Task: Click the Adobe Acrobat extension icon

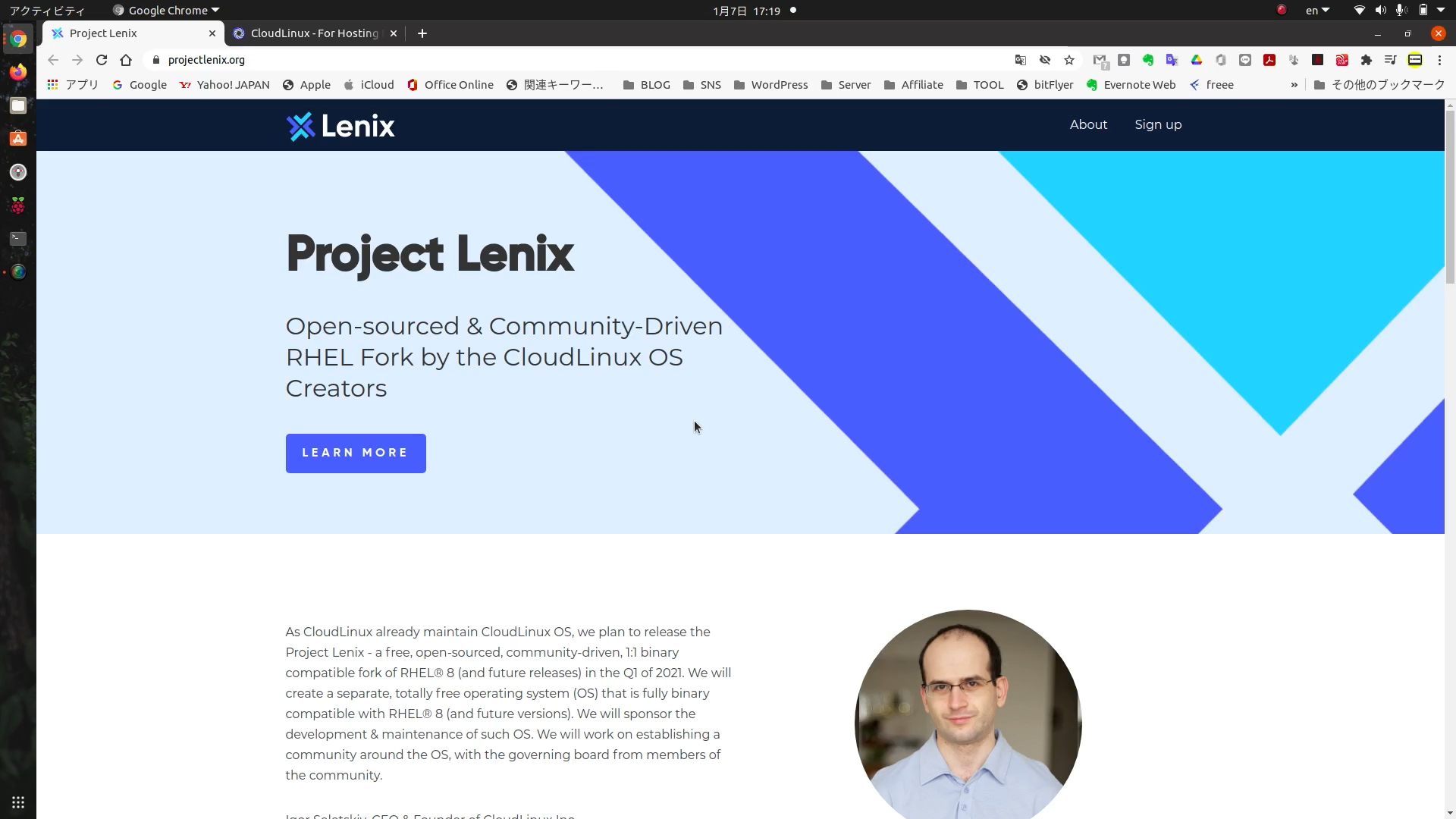Action: pyautogui.click(x=1269, y=60)
